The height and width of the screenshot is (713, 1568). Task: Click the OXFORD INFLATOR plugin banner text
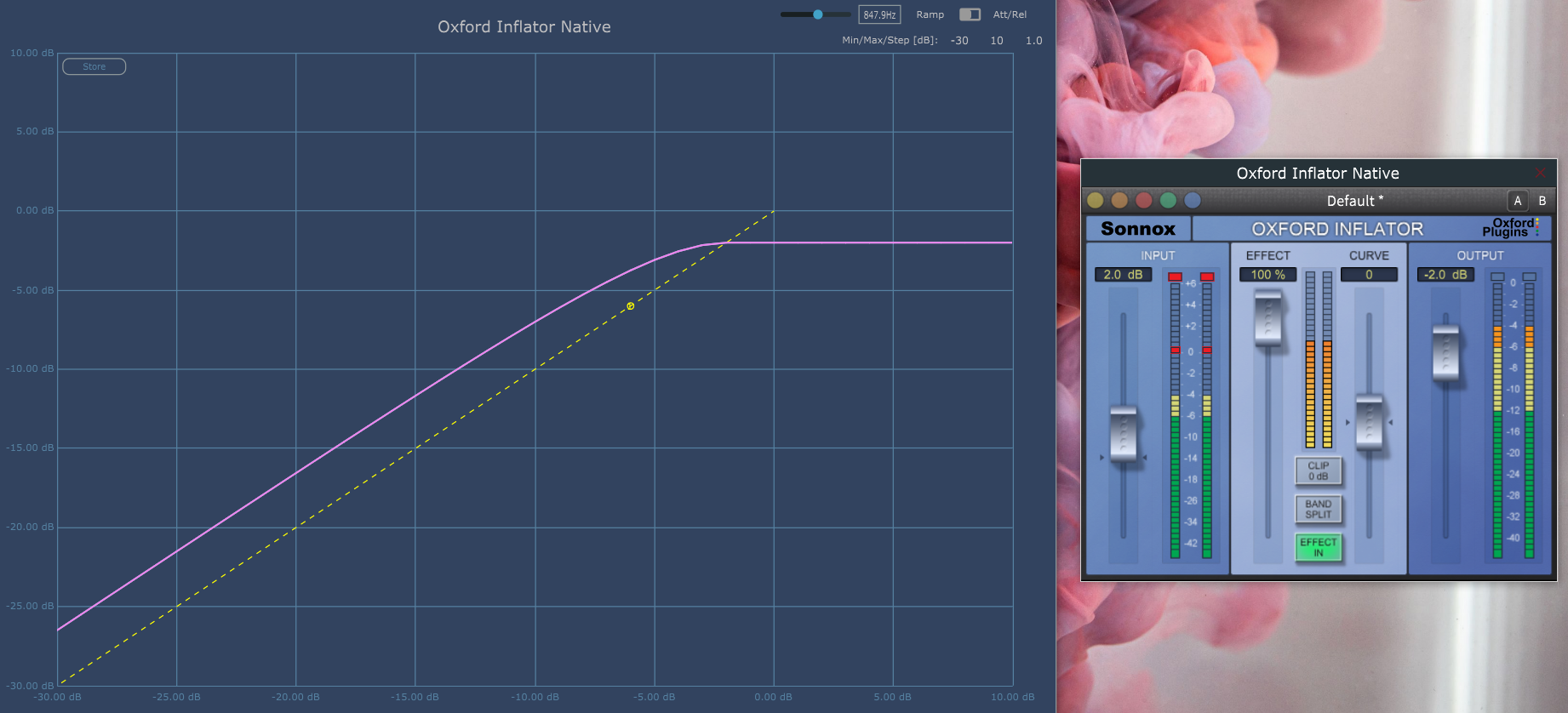tap(1336, 229)
